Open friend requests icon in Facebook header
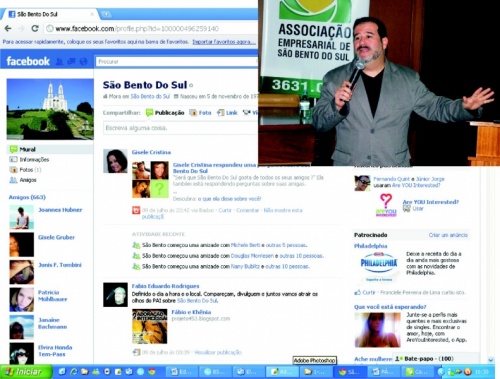 click(x=59, y=62)
